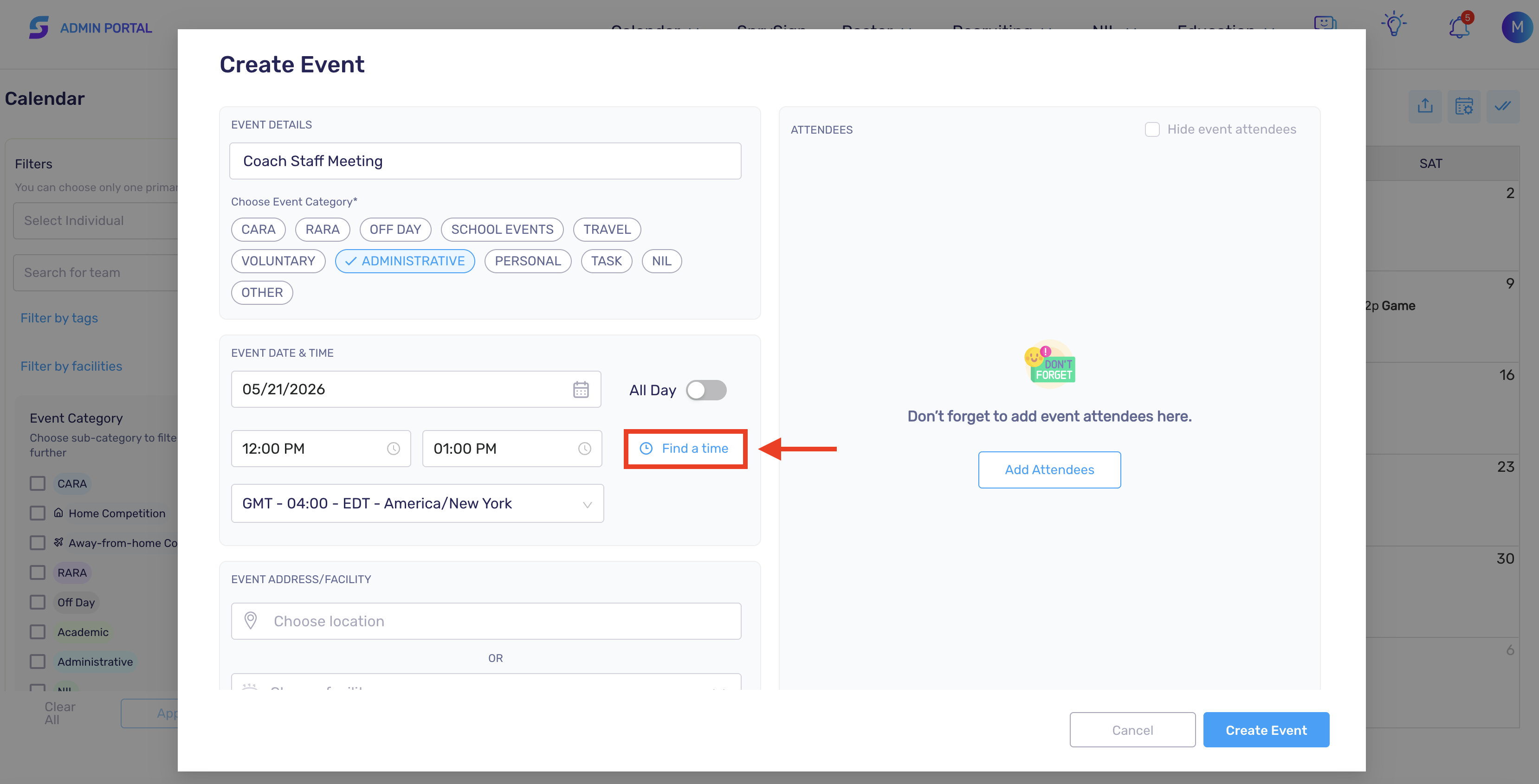Select the TRAVEL category chip
Viewport: 1539px width, 784px height.
coord(607,229)
